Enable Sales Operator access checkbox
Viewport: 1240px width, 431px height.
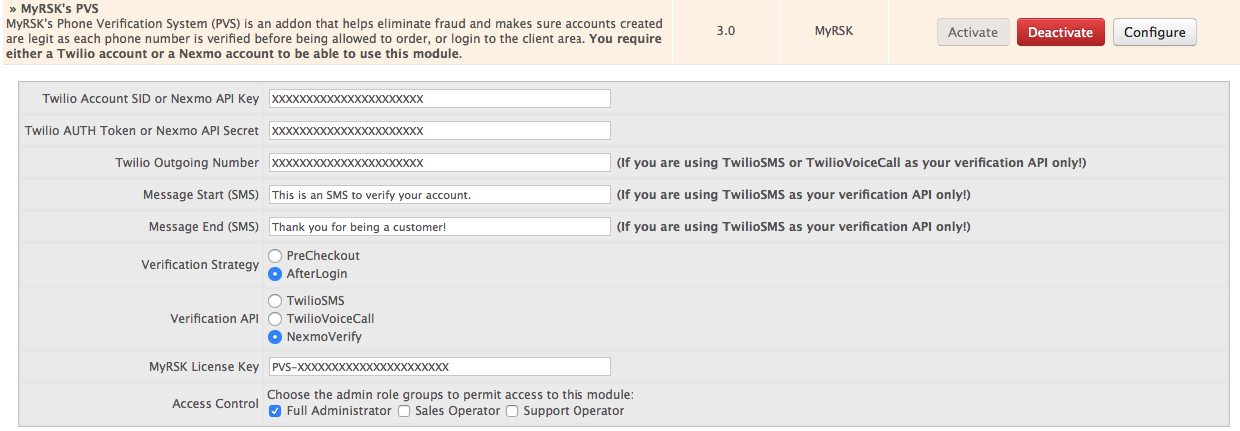coord(404,411)
